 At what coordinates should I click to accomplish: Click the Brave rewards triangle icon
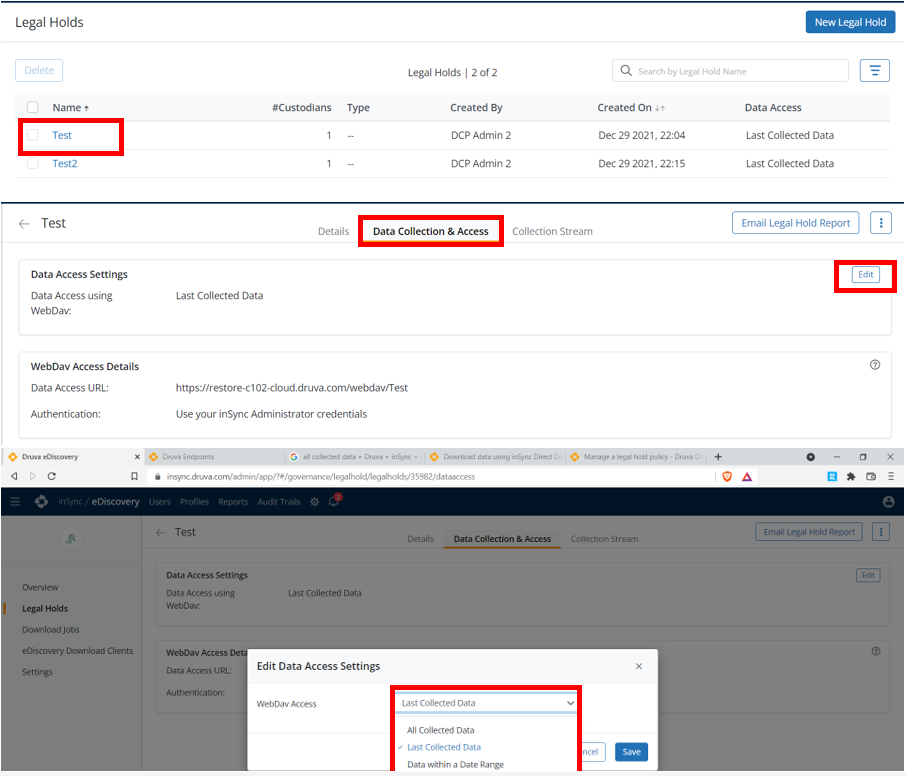click(747, 477)
